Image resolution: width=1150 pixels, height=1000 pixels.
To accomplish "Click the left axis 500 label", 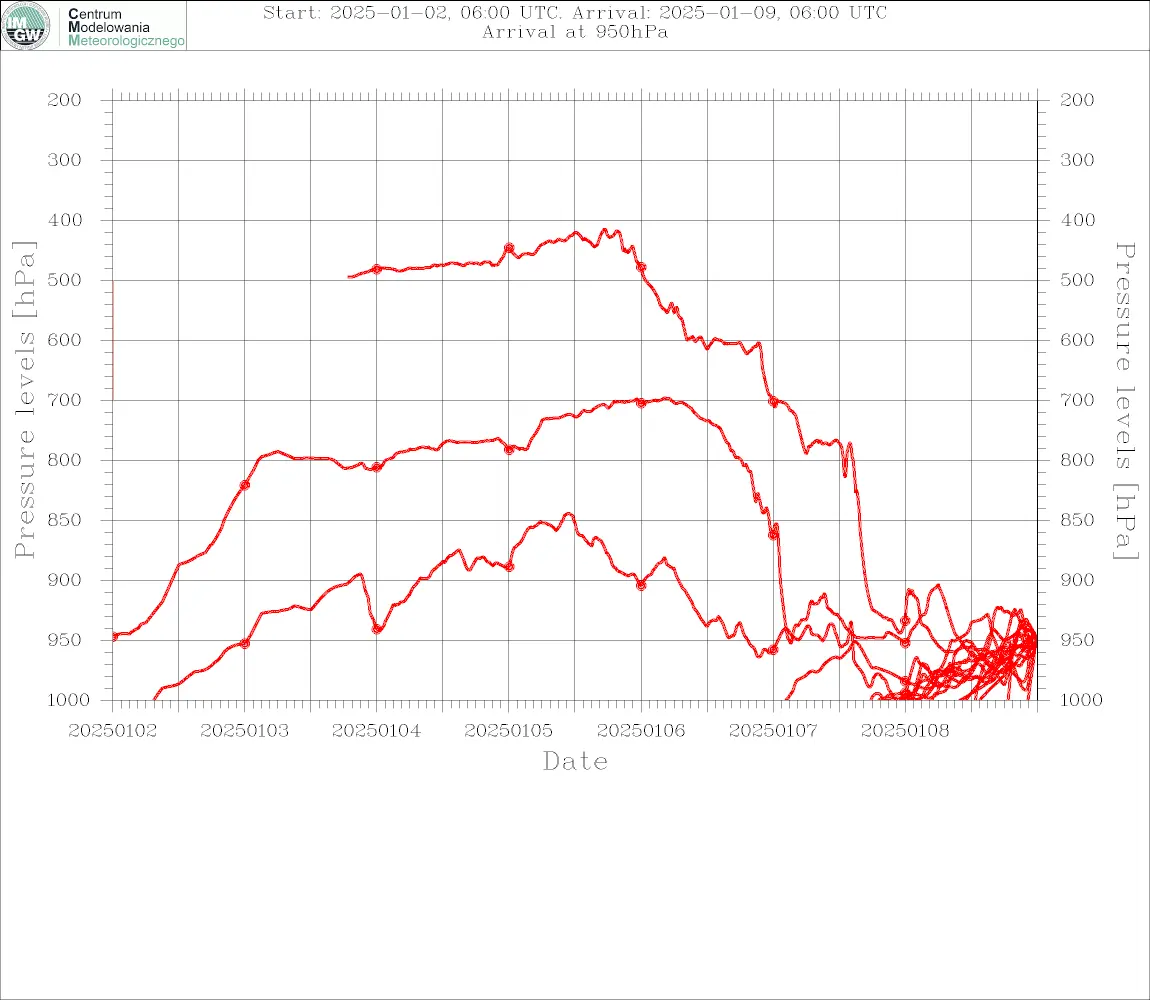I will tap(64, 280).
